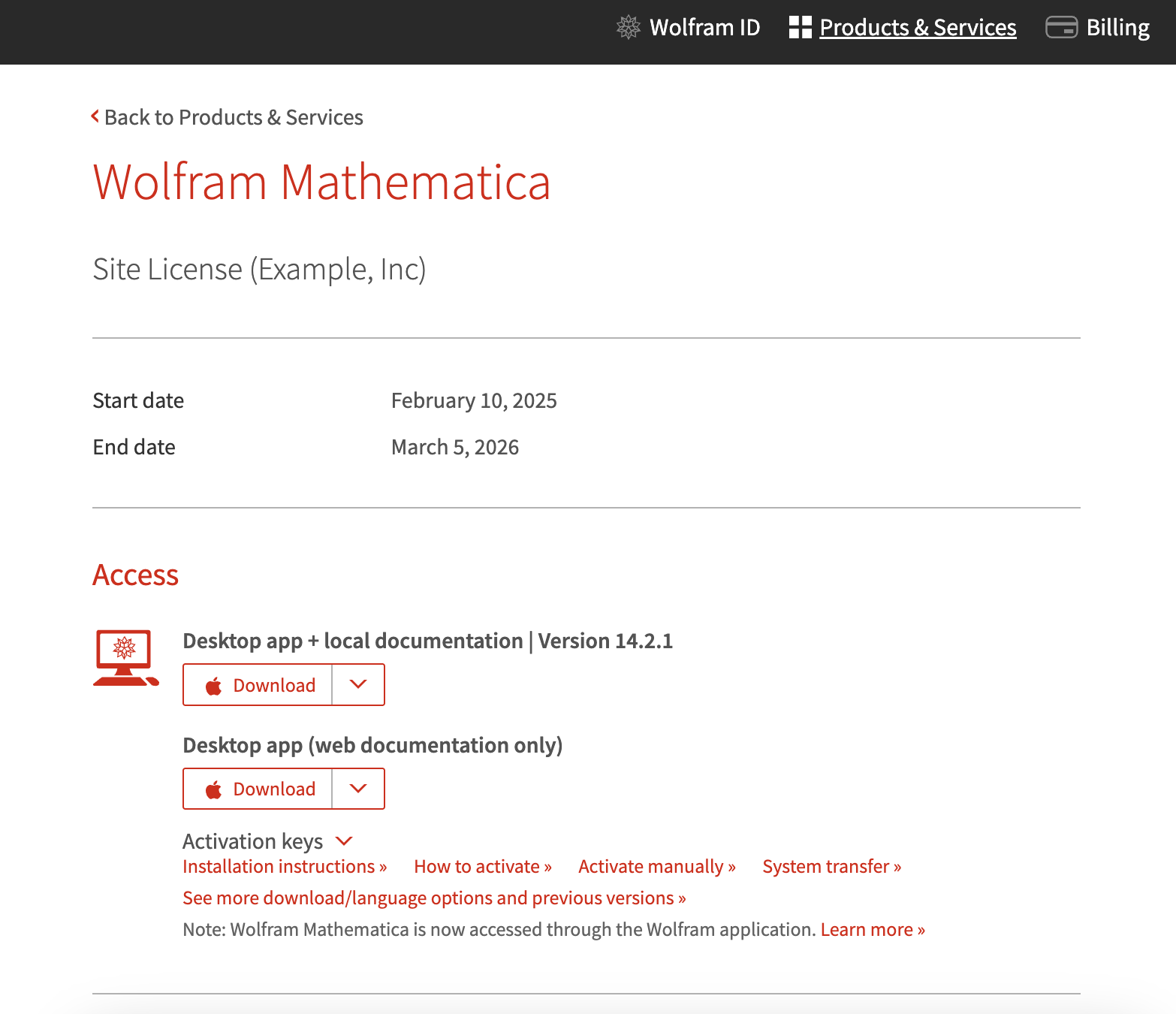See more download/language options and previous versions
Screen dimensions: 1176x1014
click(x=434, y=898)
